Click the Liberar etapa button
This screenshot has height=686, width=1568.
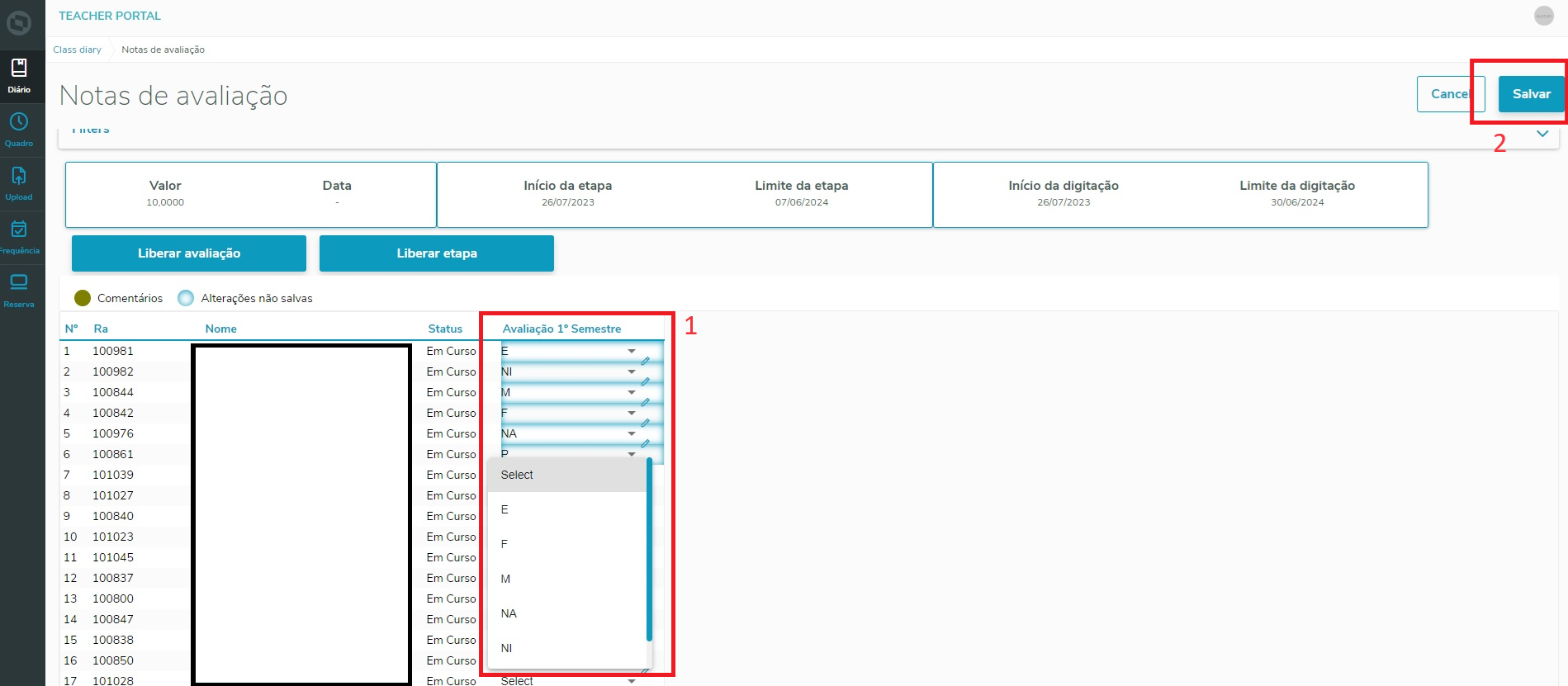(x=437, y=253)
